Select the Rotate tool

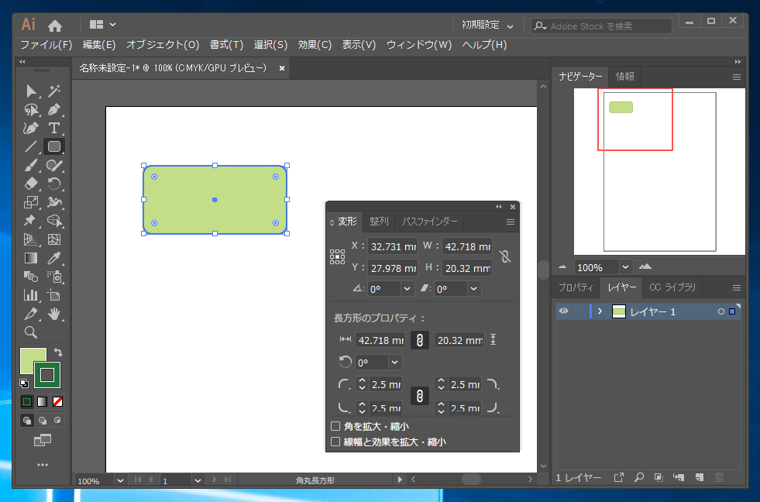point(54,184)
